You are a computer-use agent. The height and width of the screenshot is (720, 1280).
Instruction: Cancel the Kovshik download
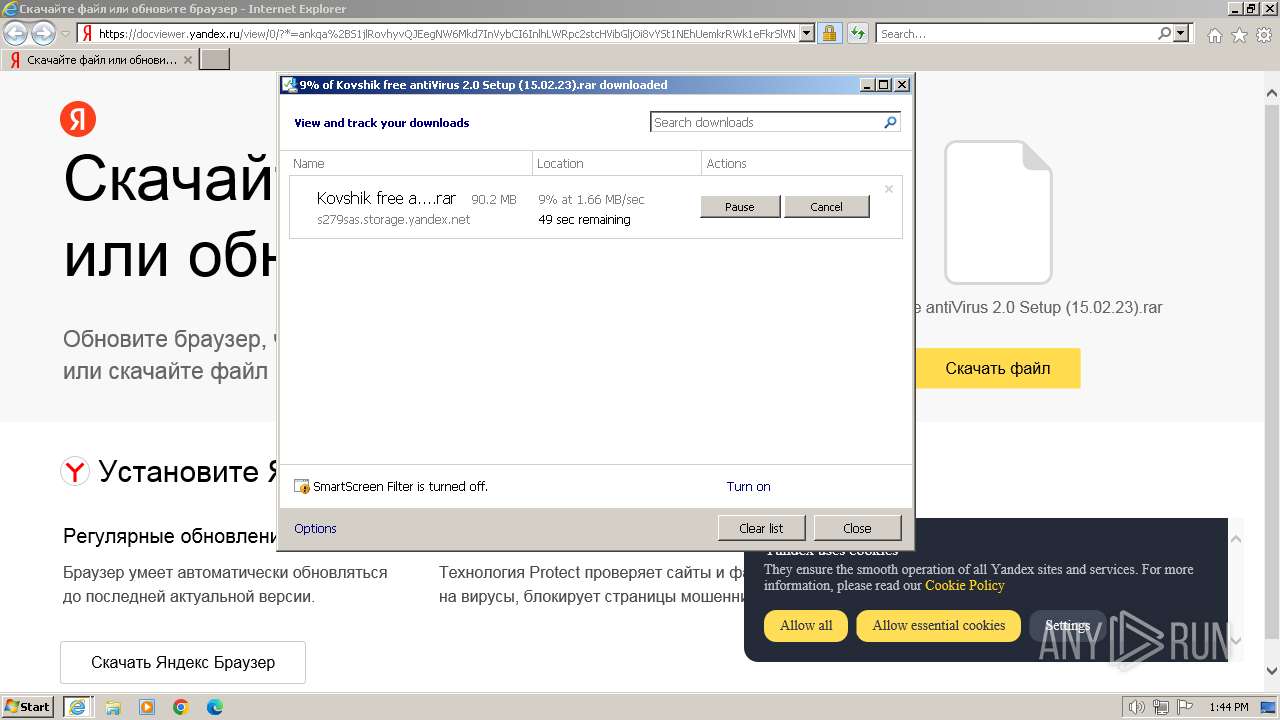tap(826, 207)
